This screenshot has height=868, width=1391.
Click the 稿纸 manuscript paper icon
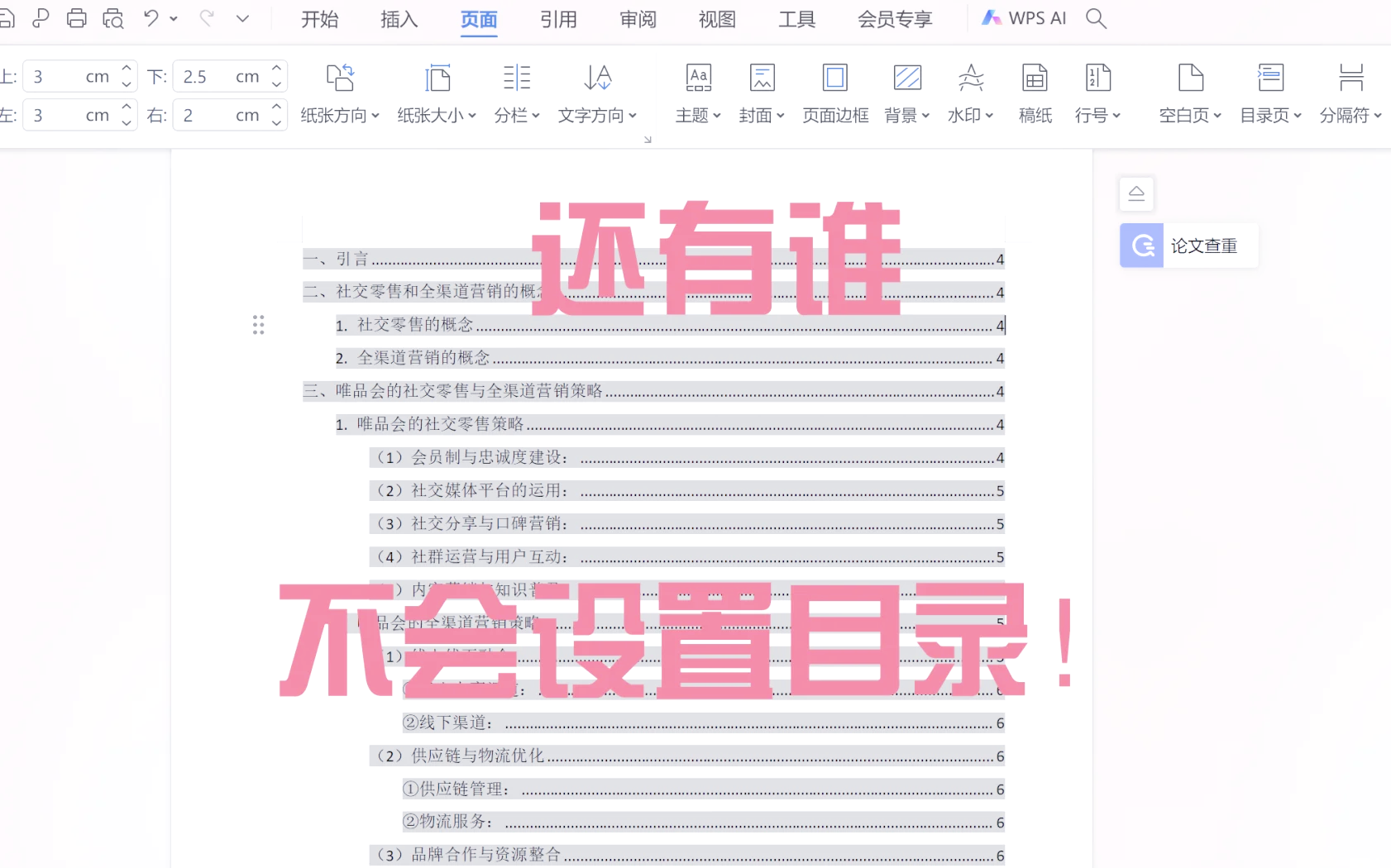click(1035, 78)
